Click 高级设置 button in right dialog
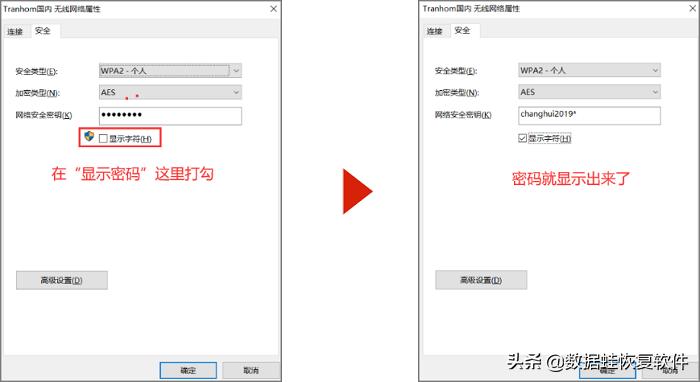The height and width of the screenshot is (382, 700). (481, 280)
